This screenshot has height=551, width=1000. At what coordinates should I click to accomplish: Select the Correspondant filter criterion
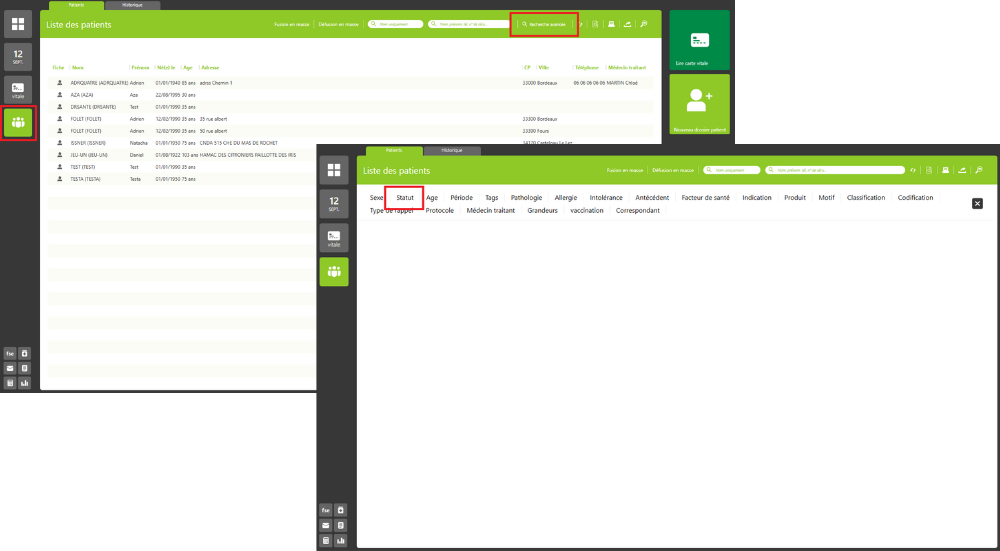(637, 211)
